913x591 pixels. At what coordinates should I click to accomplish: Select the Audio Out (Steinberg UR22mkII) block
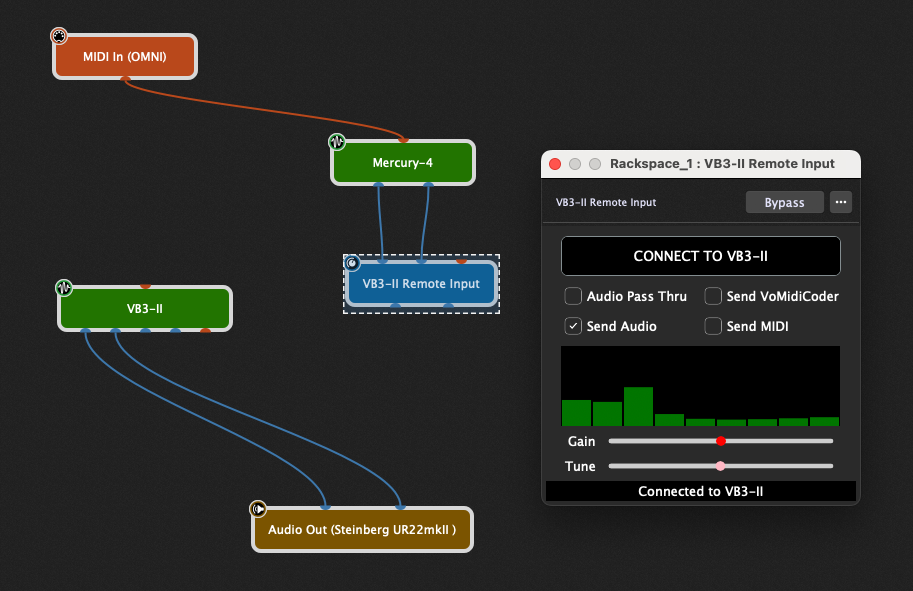362,529
